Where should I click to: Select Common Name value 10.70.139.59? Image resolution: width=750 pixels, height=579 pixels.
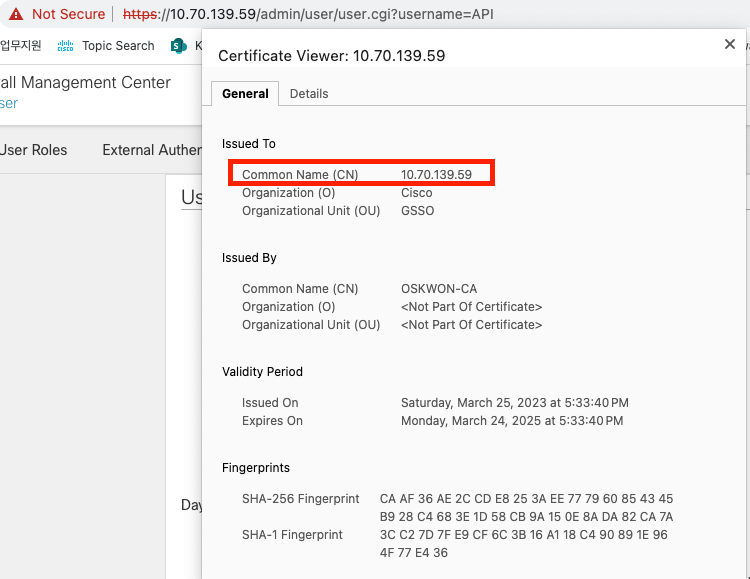(436, 175)
